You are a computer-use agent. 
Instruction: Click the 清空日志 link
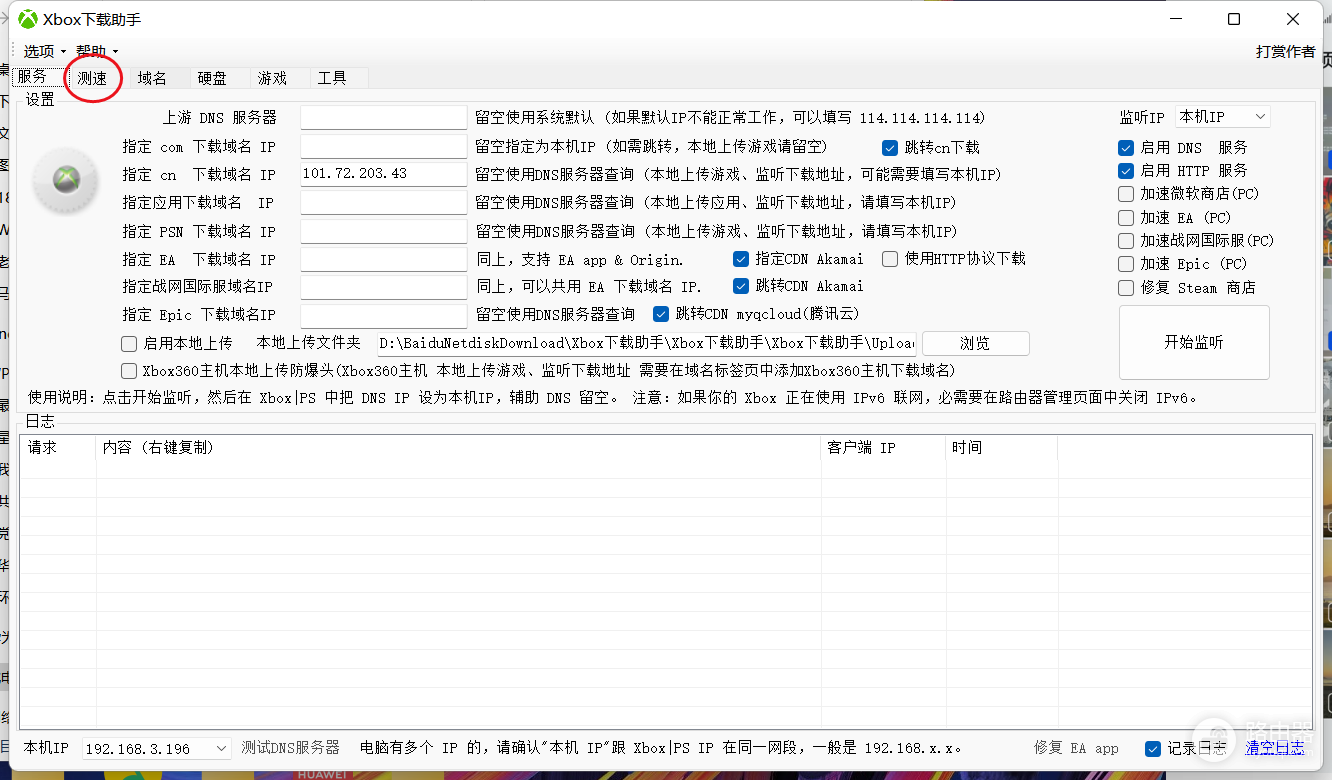click(1274, 748)
